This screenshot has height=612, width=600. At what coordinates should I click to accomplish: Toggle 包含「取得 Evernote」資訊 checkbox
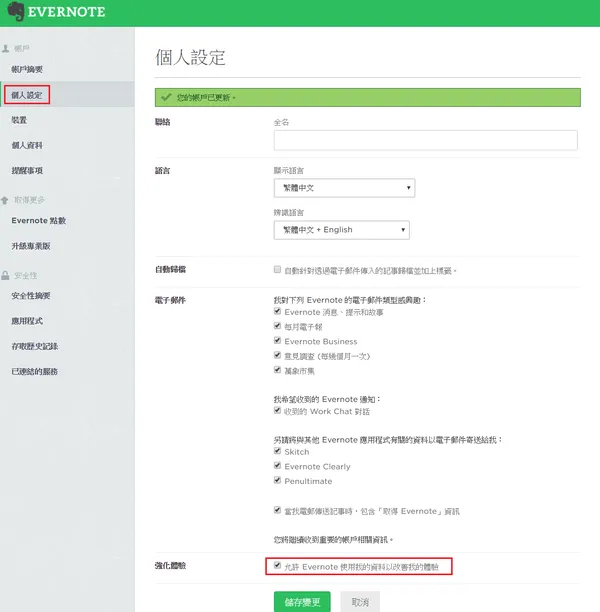(x=277, y=510)
